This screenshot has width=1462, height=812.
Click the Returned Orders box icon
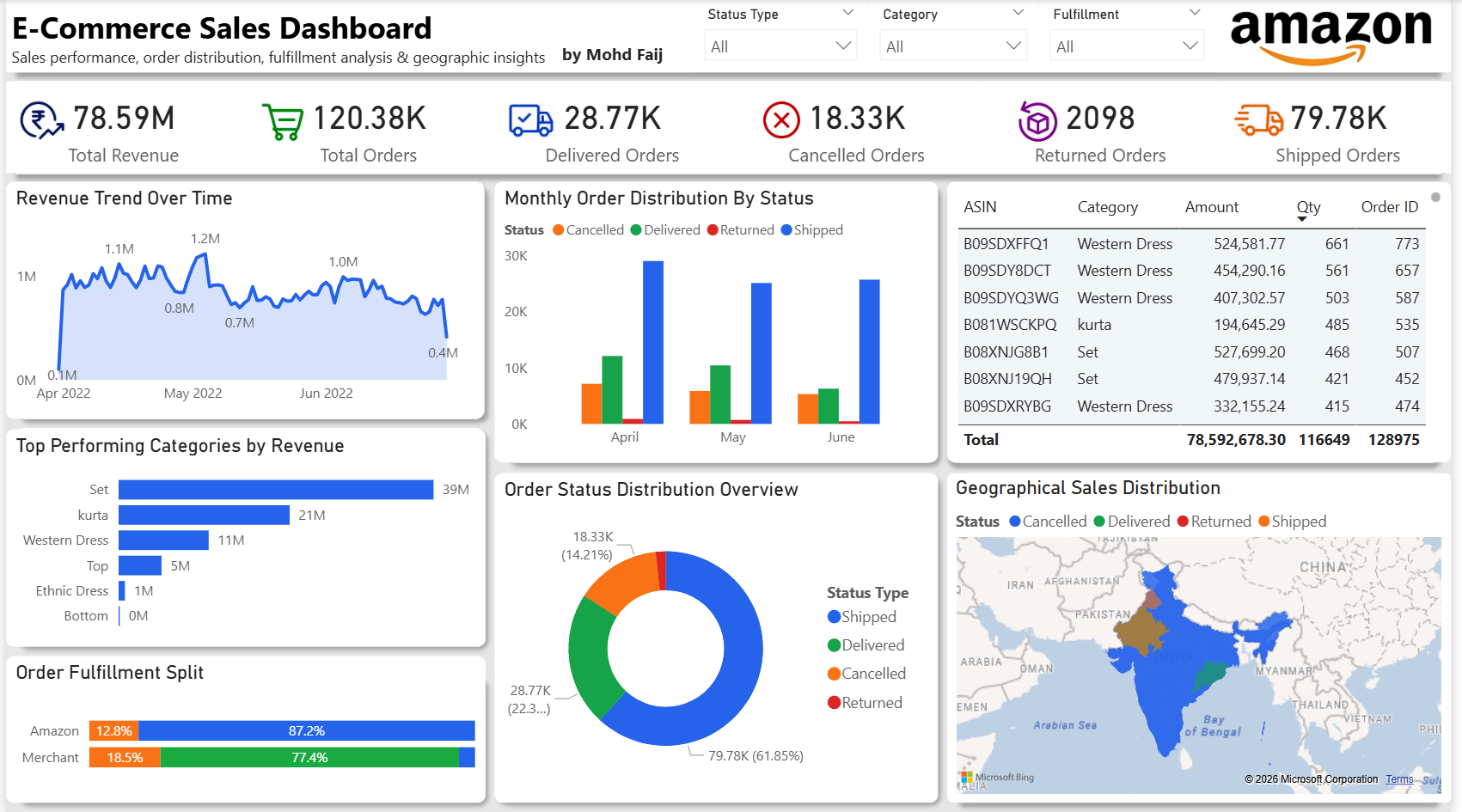coord(1037,121)
